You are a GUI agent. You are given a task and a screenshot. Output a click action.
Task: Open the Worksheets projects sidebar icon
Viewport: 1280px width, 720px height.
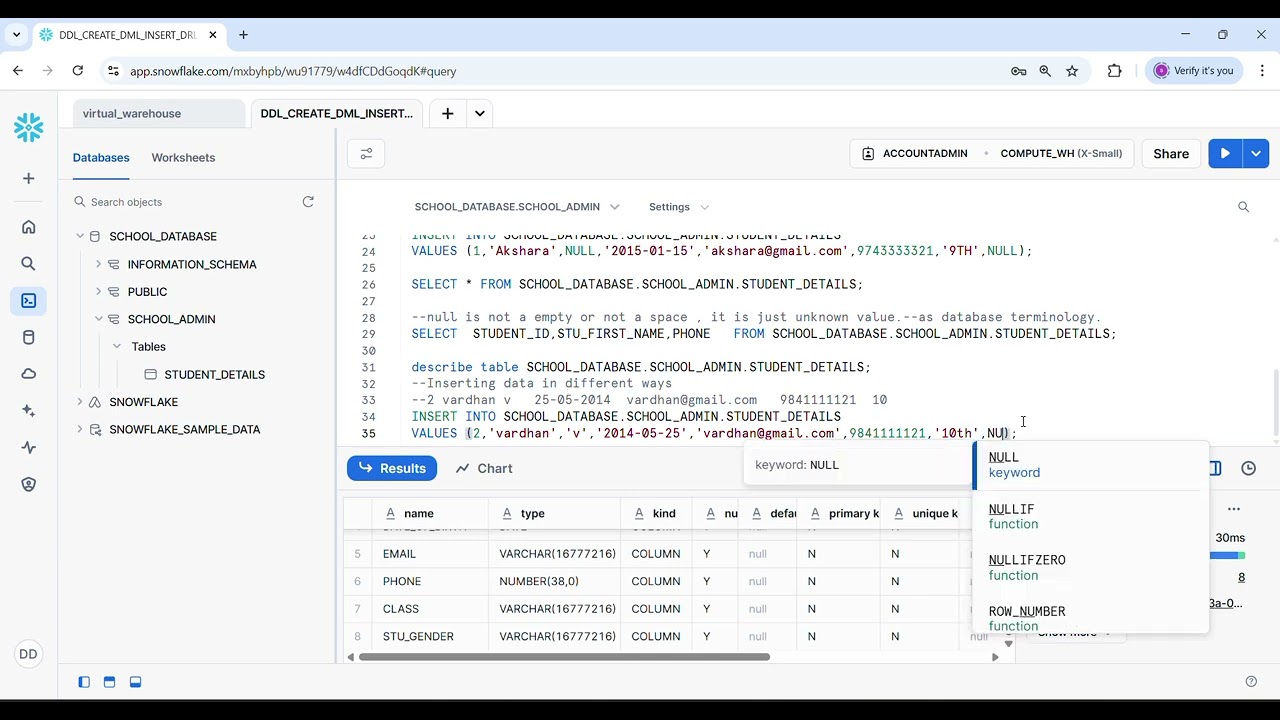tap(28, 301)
